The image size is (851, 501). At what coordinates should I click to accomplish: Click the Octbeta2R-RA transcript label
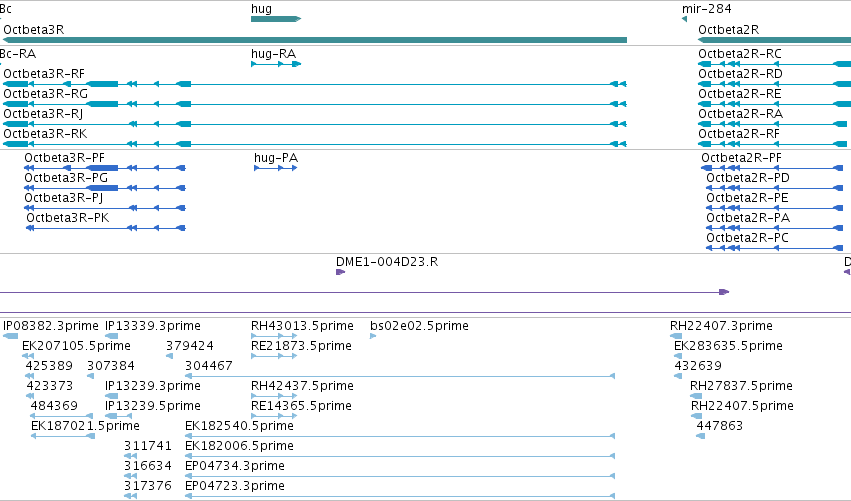[x=740, y=114]
